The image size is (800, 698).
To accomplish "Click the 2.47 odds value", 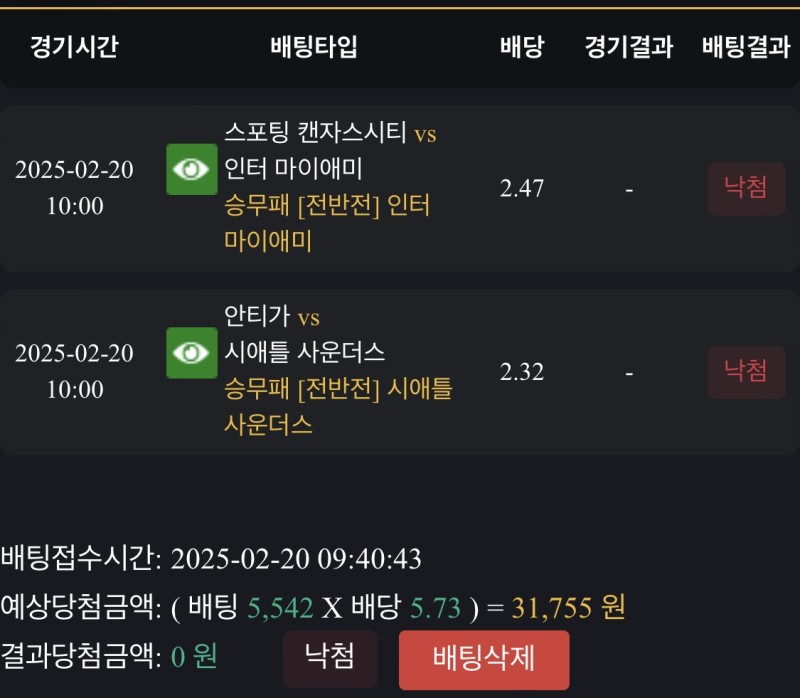I will point(521,188).
